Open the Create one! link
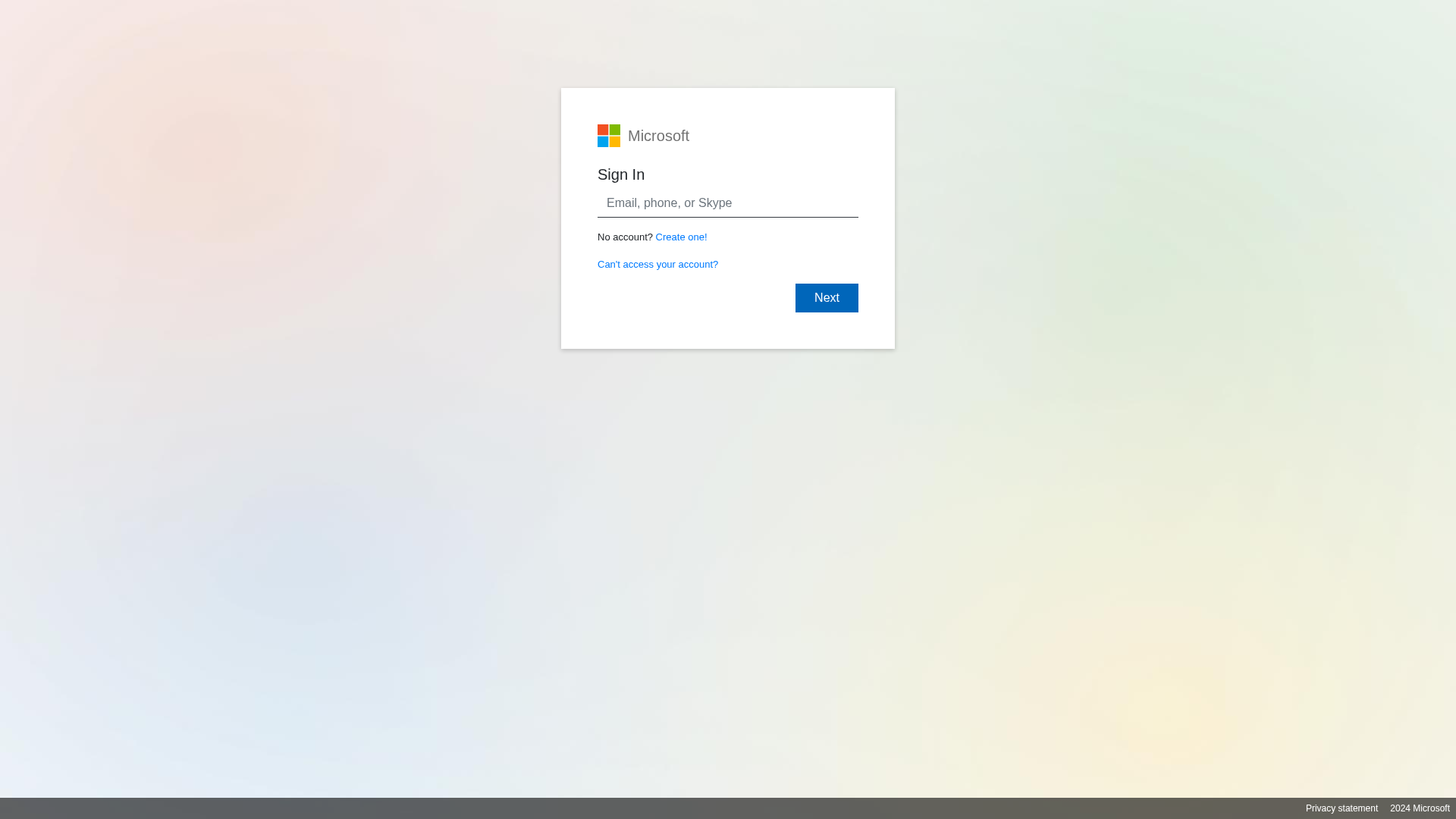The image size is (1456, 819). pyautogui.click(x=681, y=237)
